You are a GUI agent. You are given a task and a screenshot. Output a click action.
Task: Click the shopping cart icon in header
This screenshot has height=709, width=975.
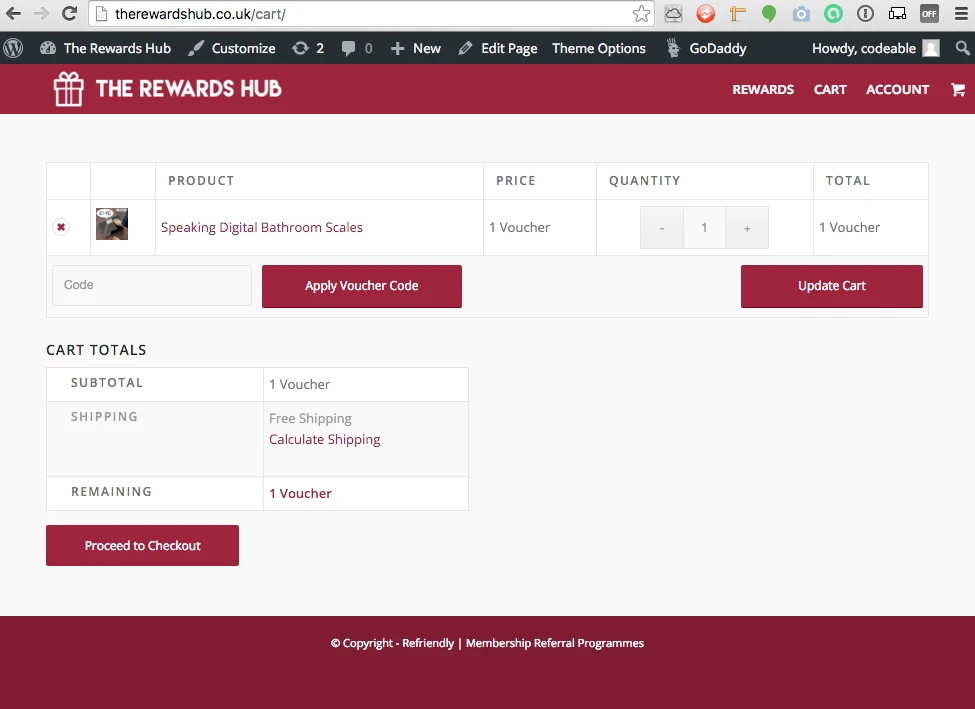coord(957,89)
